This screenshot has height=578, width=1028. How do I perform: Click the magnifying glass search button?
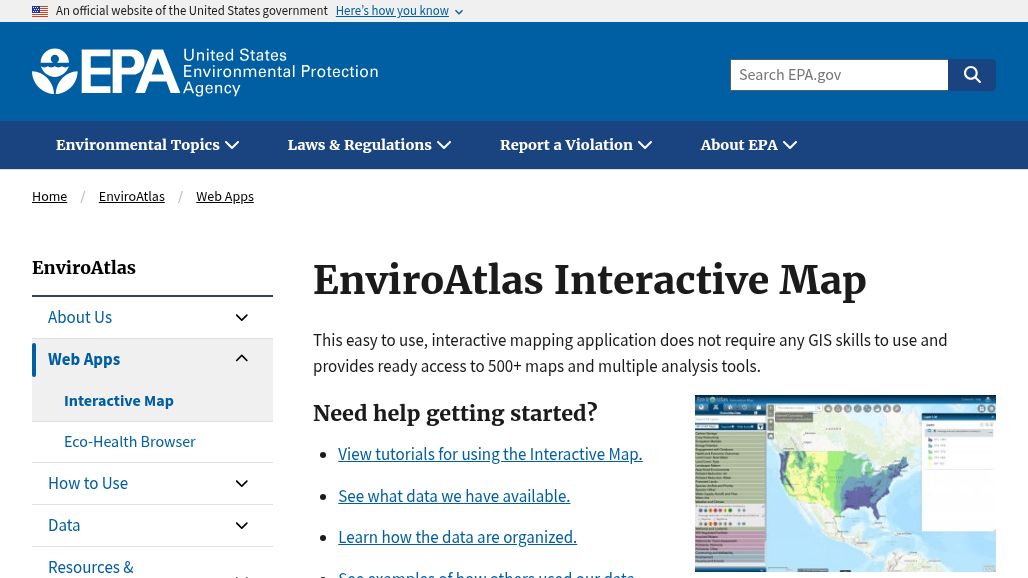[x=972, y=75]
